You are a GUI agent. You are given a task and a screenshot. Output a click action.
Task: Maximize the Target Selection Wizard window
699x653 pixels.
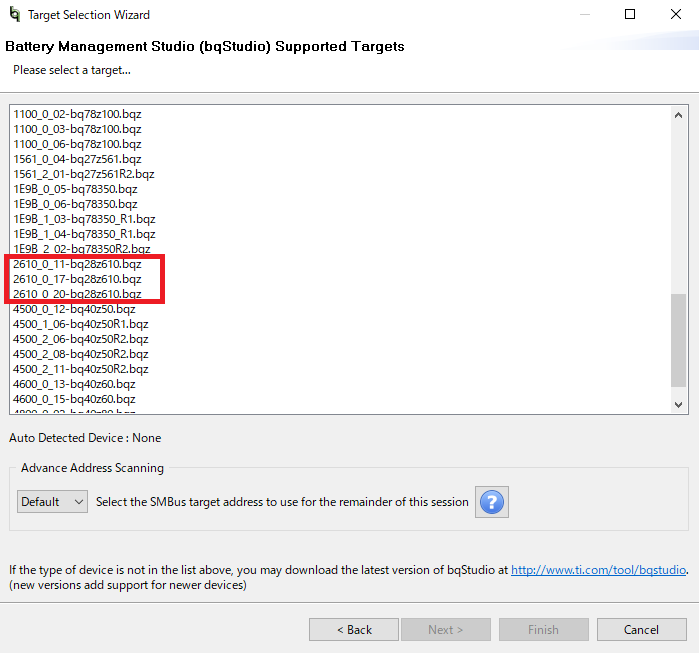point(630,14)
